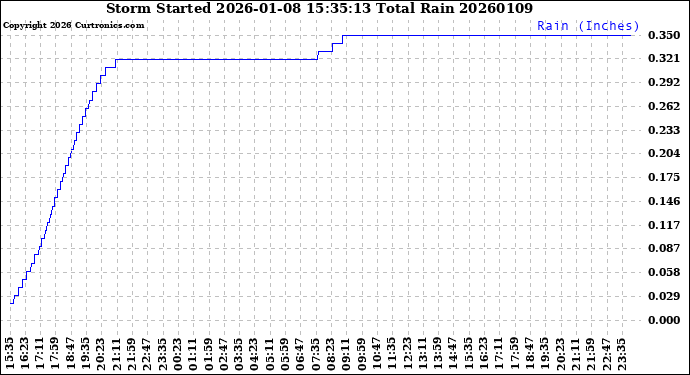Click the 06:47 time label
This screenshot has height=375, width=690.
click(x=300, y=354)
